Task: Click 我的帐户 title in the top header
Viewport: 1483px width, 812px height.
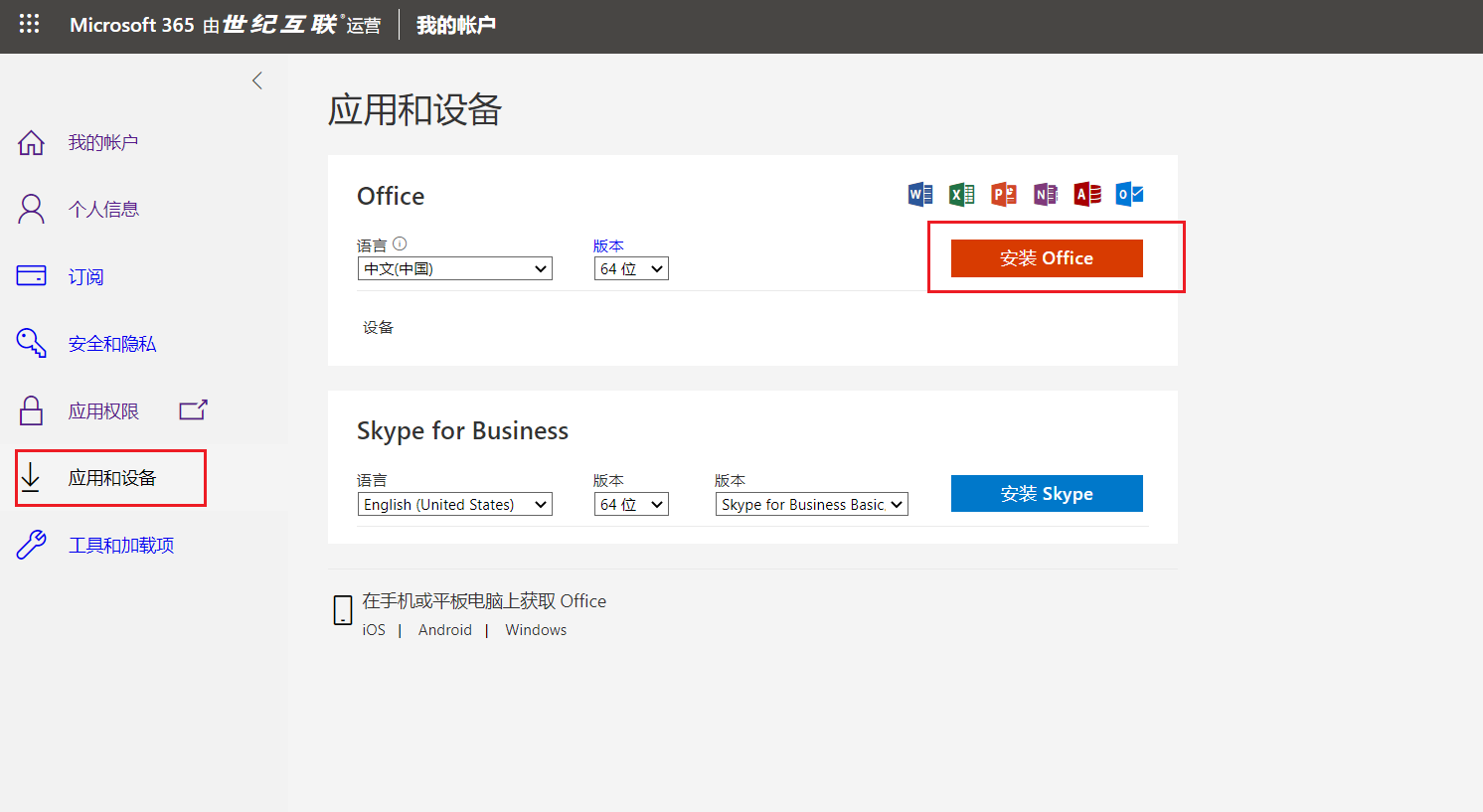Action: tap(456, 25)
